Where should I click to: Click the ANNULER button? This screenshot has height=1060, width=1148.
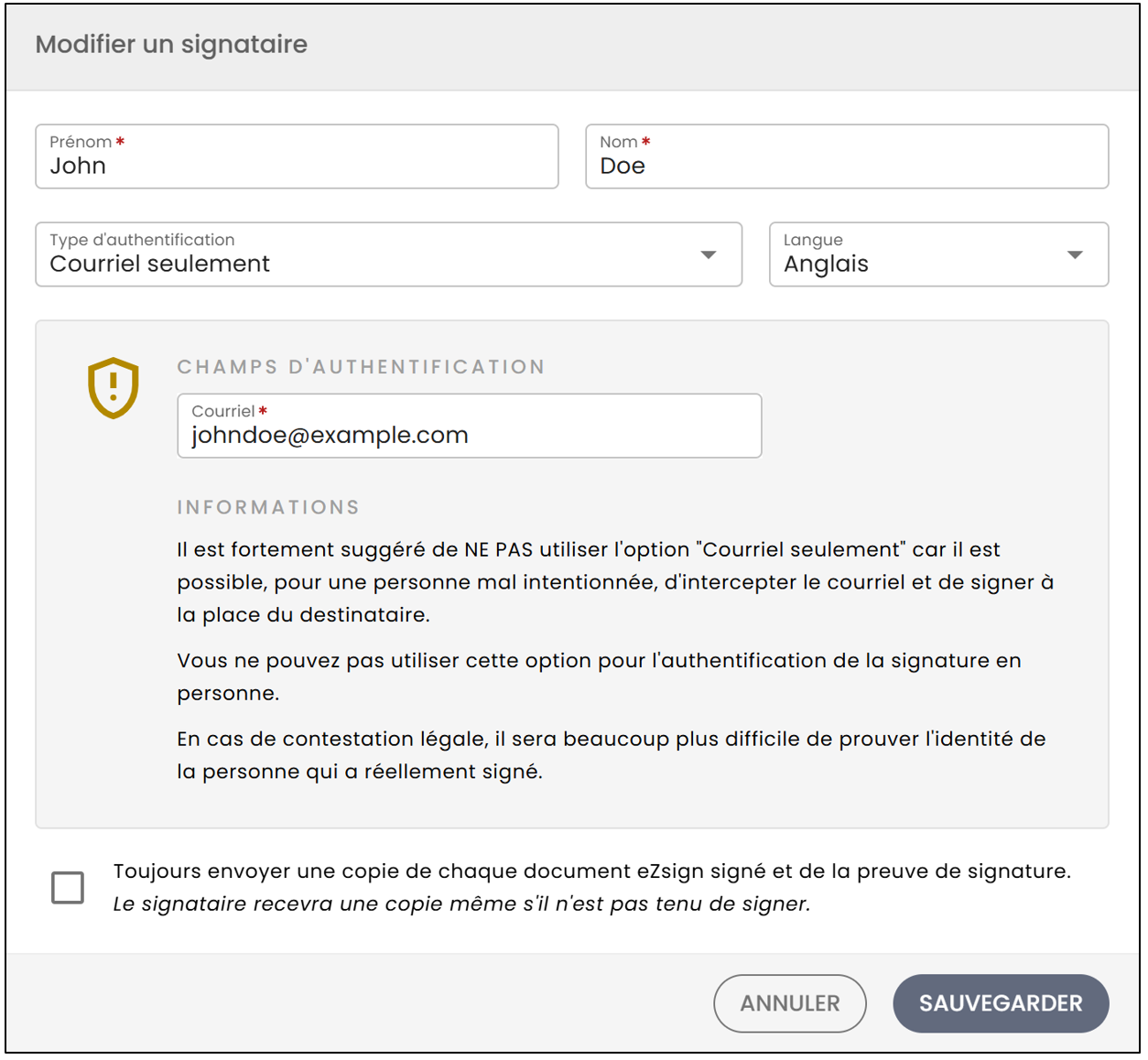coord(790,1003)
